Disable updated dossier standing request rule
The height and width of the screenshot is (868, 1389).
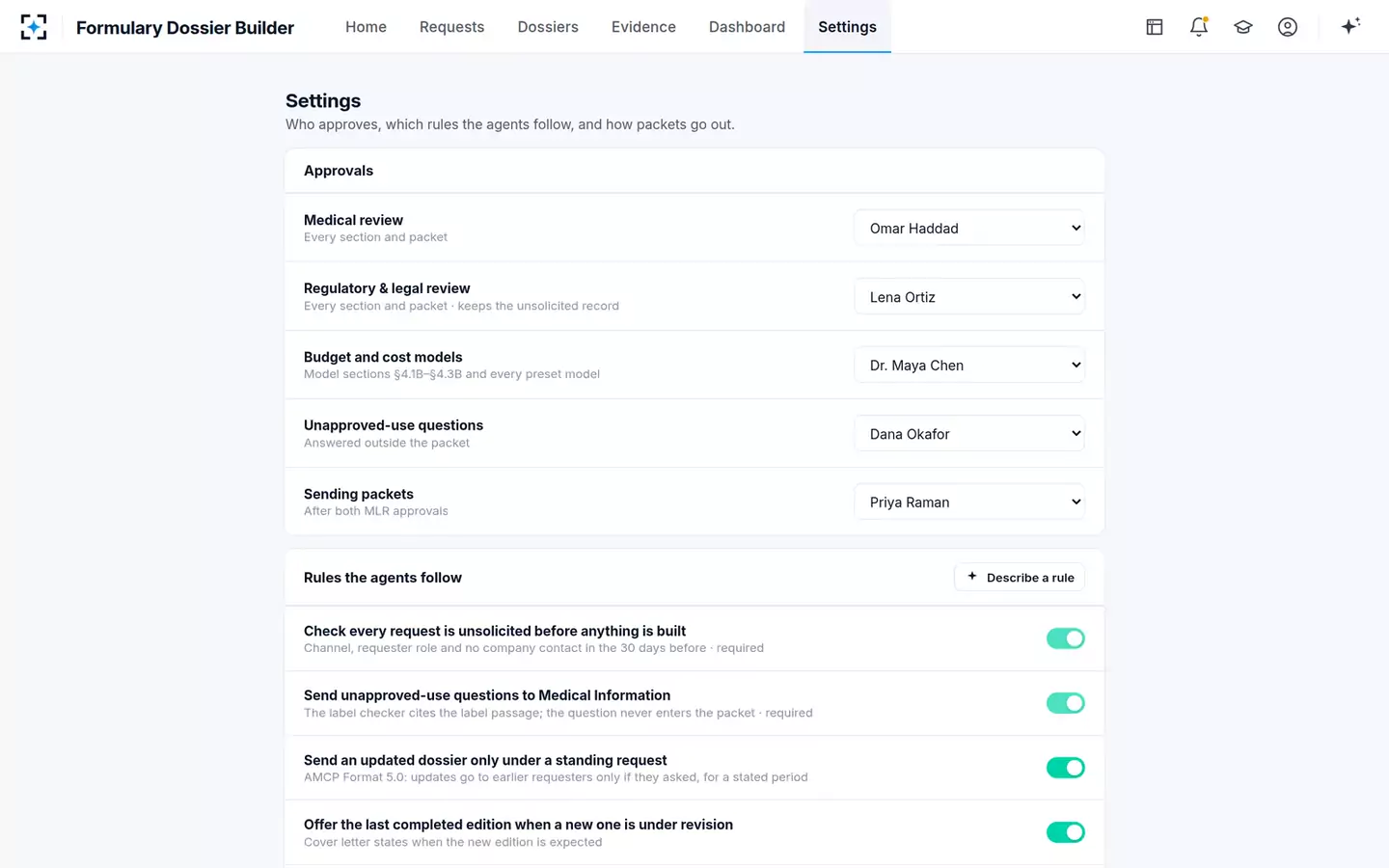click(x=1066, y=768)
